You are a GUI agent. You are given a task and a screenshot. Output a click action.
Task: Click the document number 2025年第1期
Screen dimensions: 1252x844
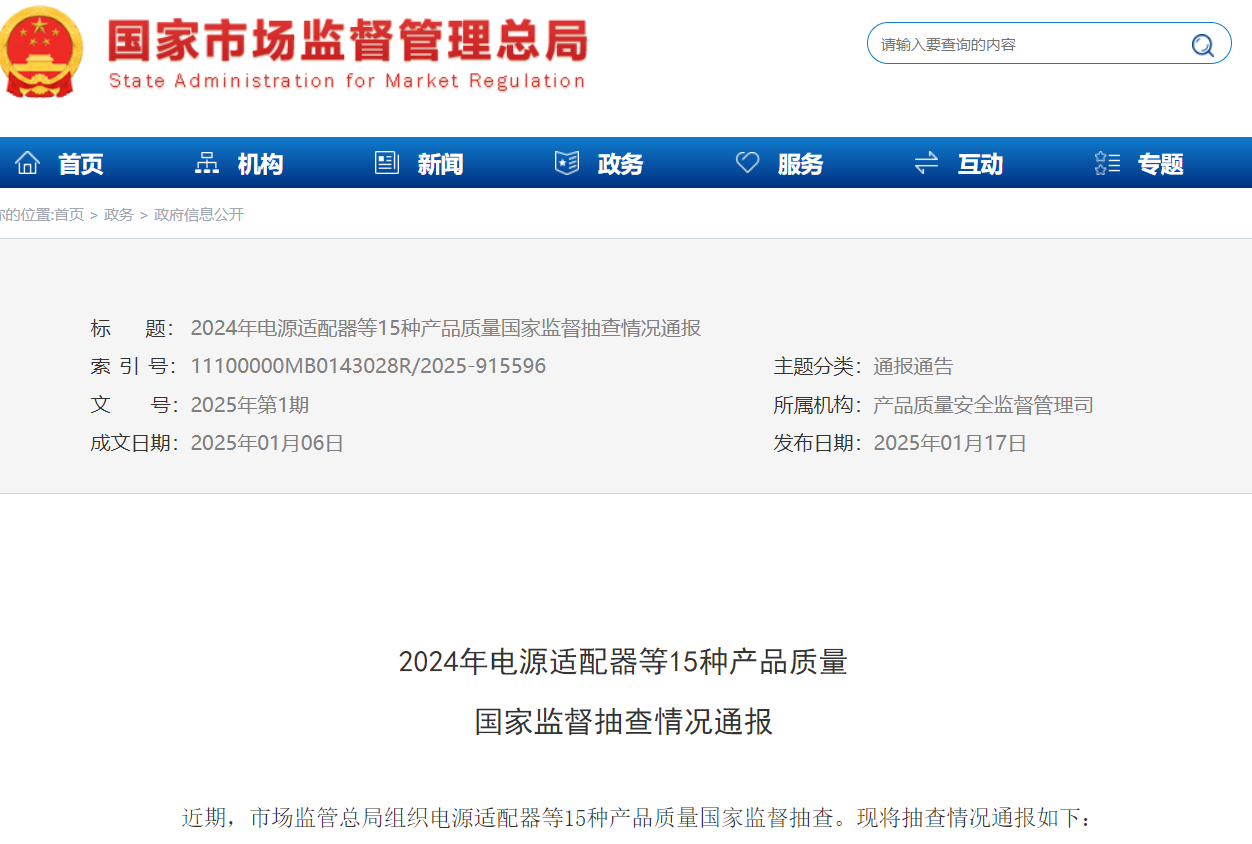click(250, 405)
